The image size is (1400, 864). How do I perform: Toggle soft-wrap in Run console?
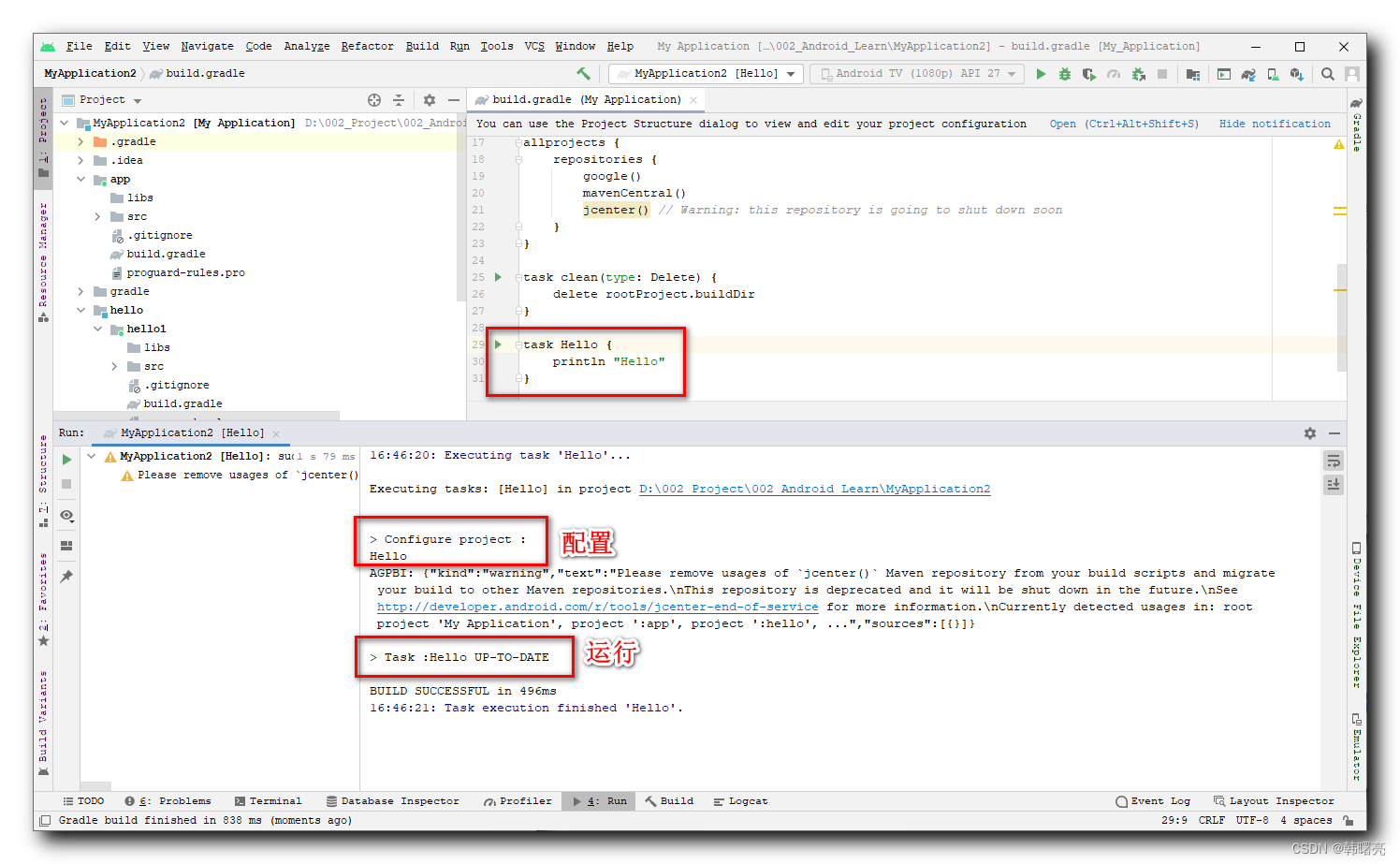1334,461
